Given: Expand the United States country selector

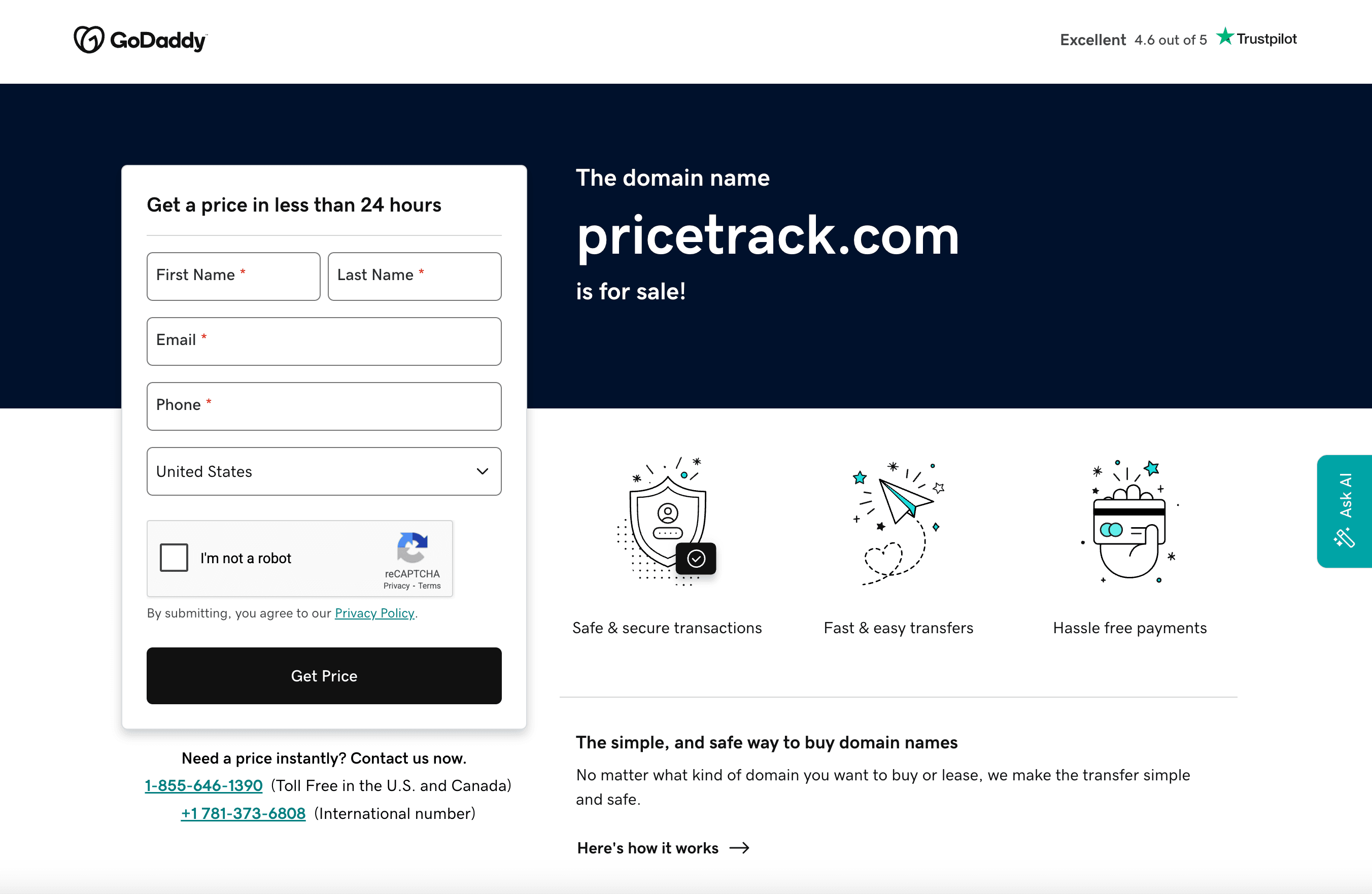Looking at the screenshot, I should (x=323, y=471).
